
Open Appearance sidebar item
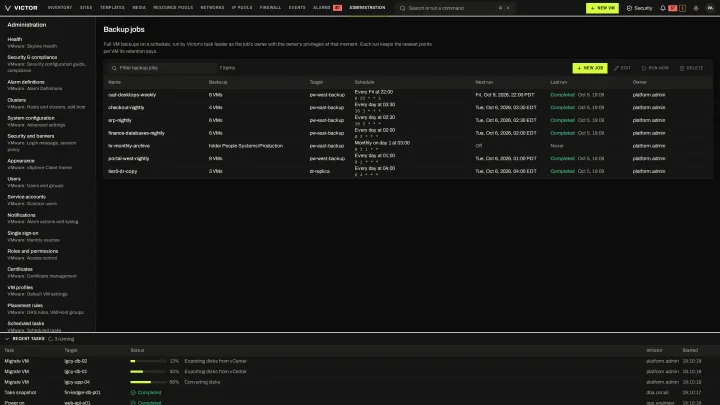47,164
